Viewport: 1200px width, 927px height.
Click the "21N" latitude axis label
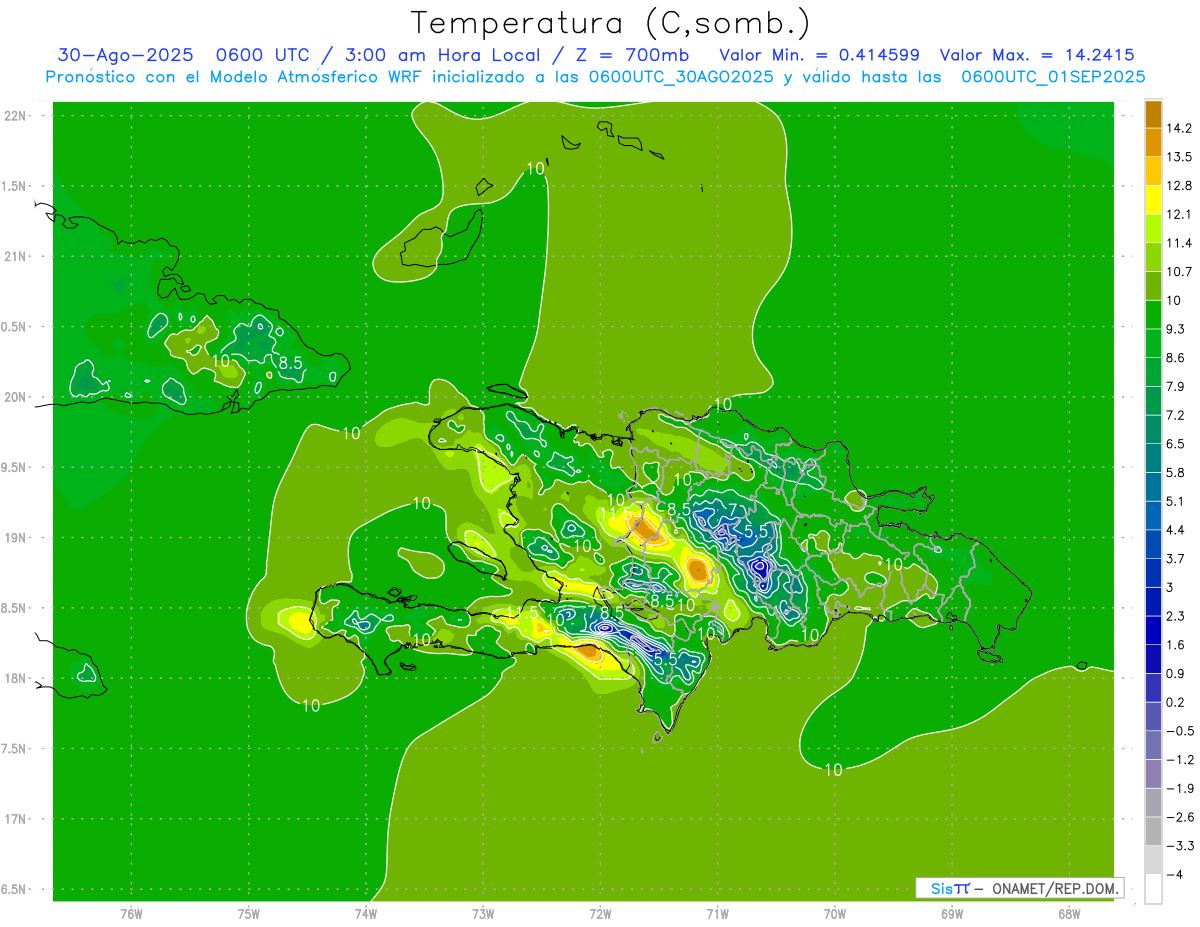click(x=15, y=257)
